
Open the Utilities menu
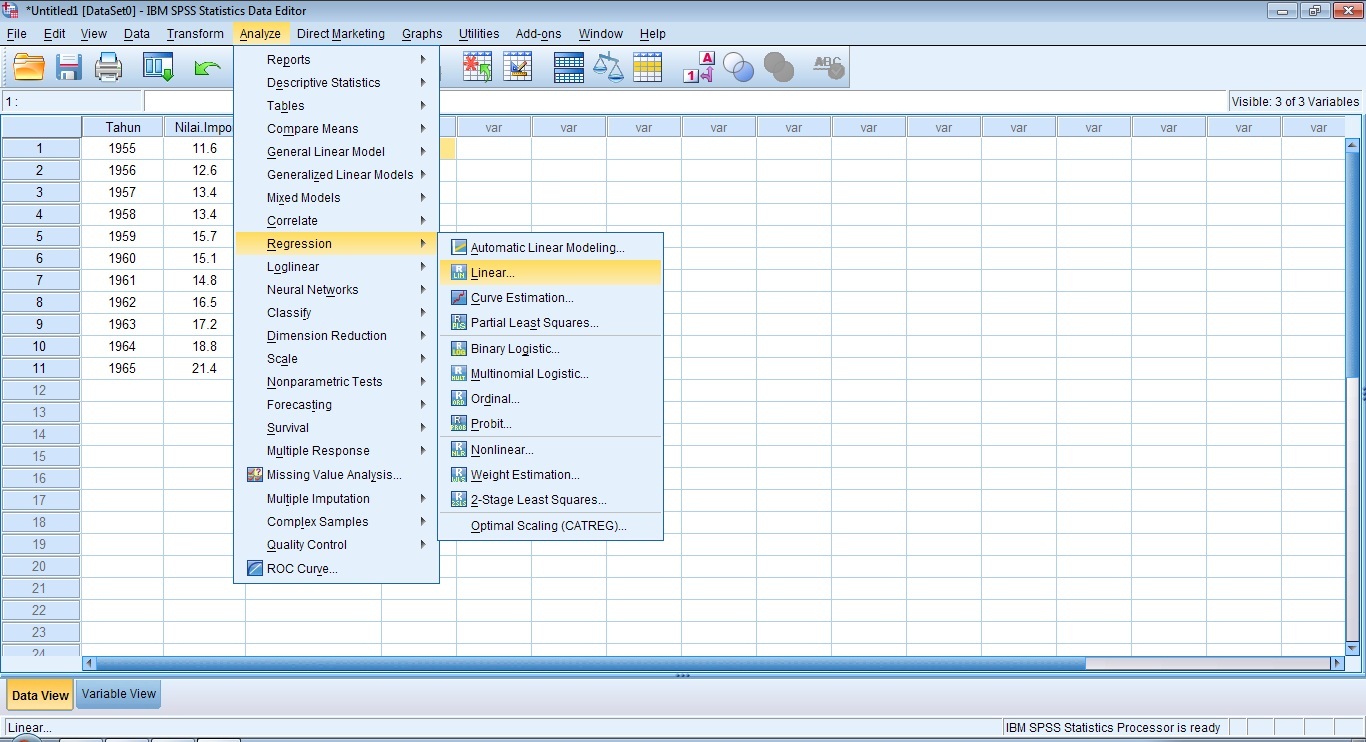point(479,33)
